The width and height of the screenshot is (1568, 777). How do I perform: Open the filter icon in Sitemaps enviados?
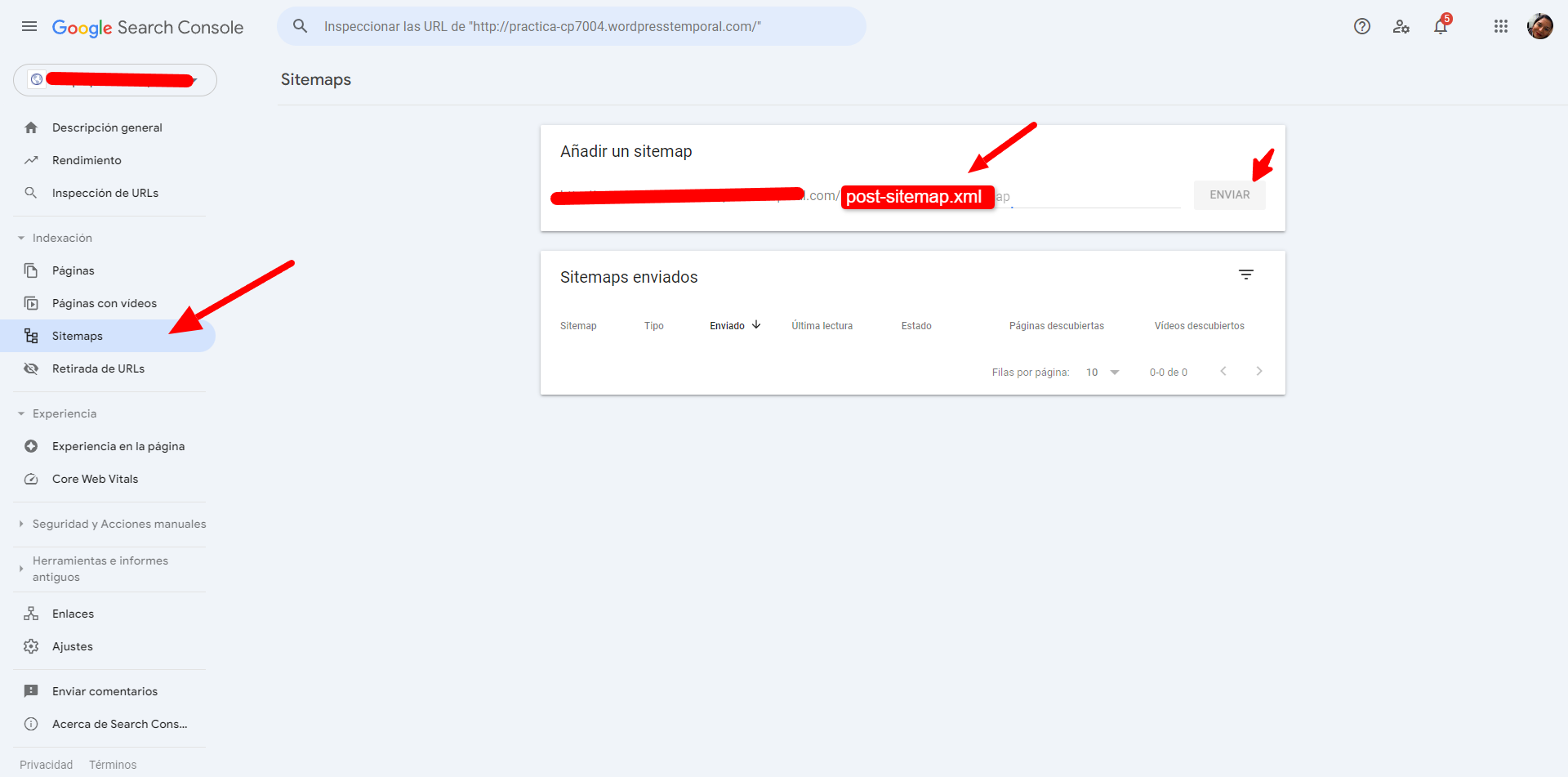click(x=1246, y=275)
